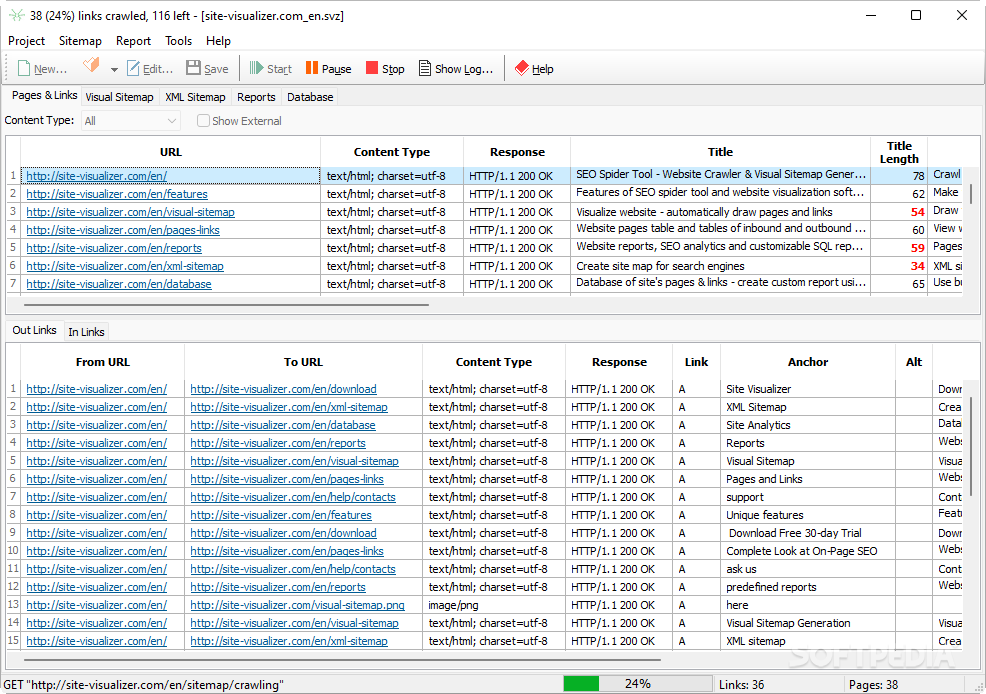Screen dimensions: 986x694
Task: Stop crawling with the red Stop icon
Action: [x=372, y=68]
